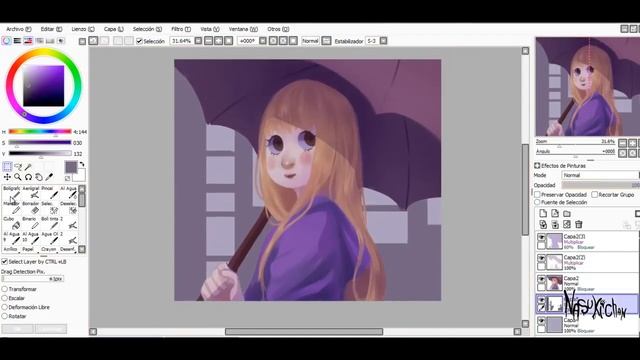Image resolution: width=640 pixels, height=360 pixels.
Task: Hide the Capa2(3) layer
Action: pos(541,237)
